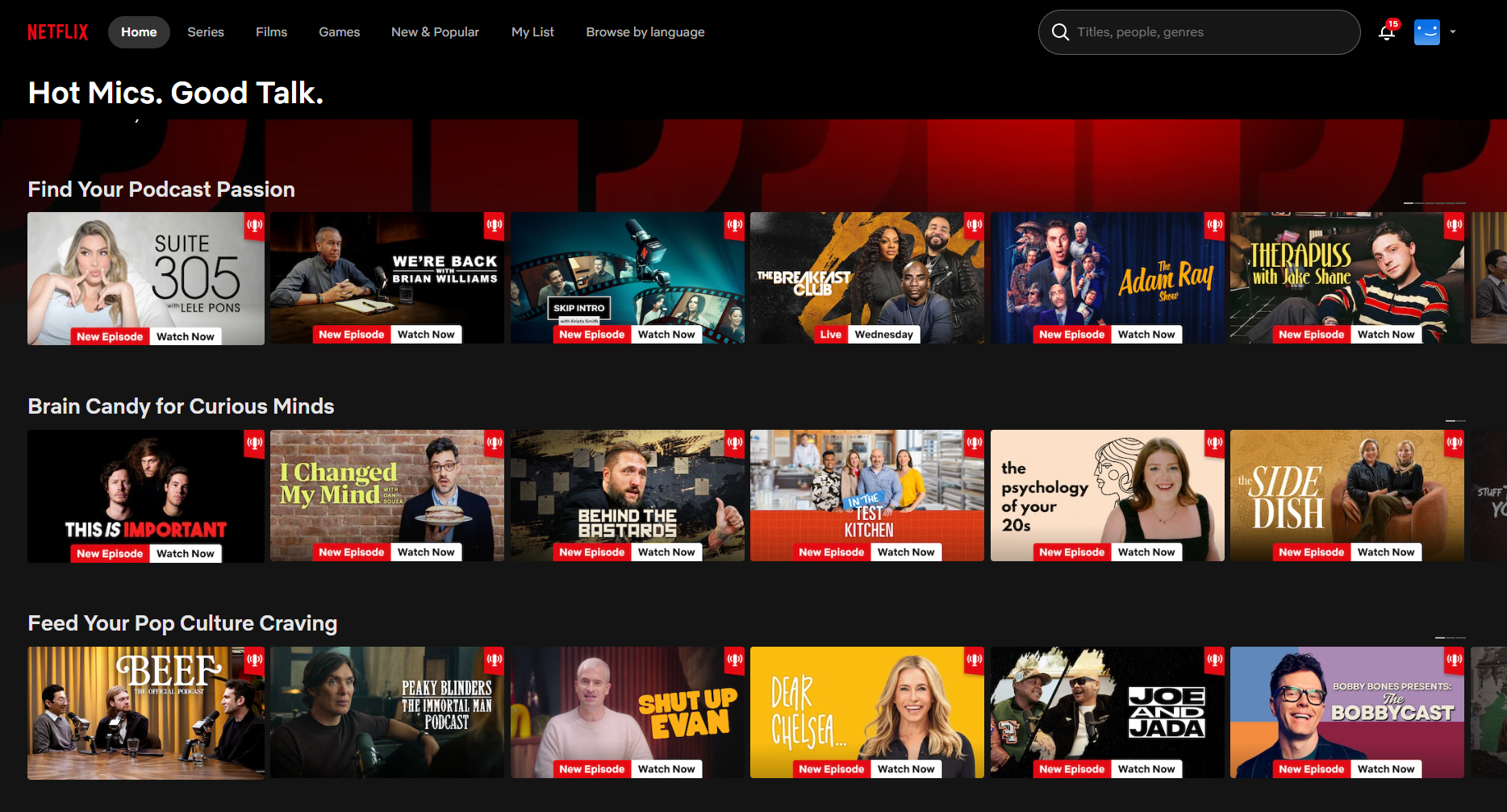Open Beef The Official Podcast thumbnail
The height and width of the screenshot is (812, 1507).
tap(146, 713)
